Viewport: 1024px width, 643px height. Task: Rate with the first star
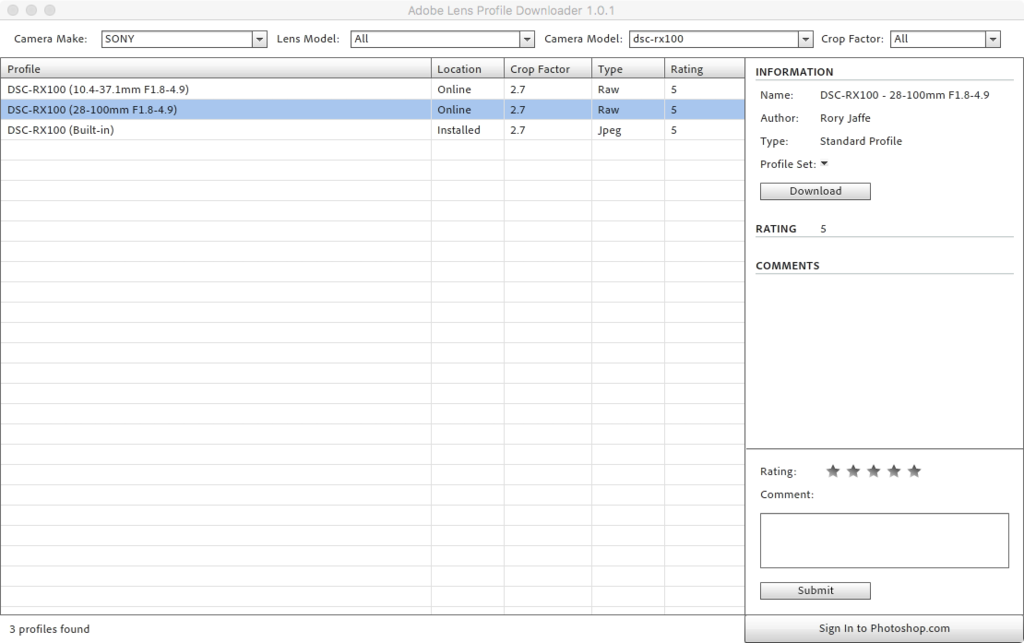pyautogui.click(x=833, y=471)
